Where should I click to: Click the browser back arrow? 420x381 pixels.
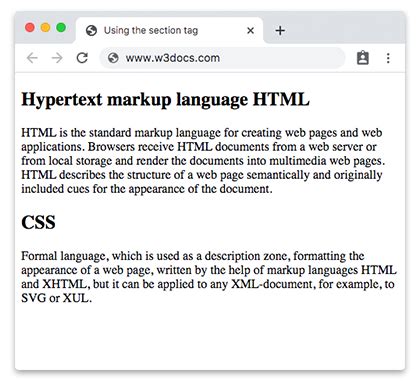click(x=32, y=58)
